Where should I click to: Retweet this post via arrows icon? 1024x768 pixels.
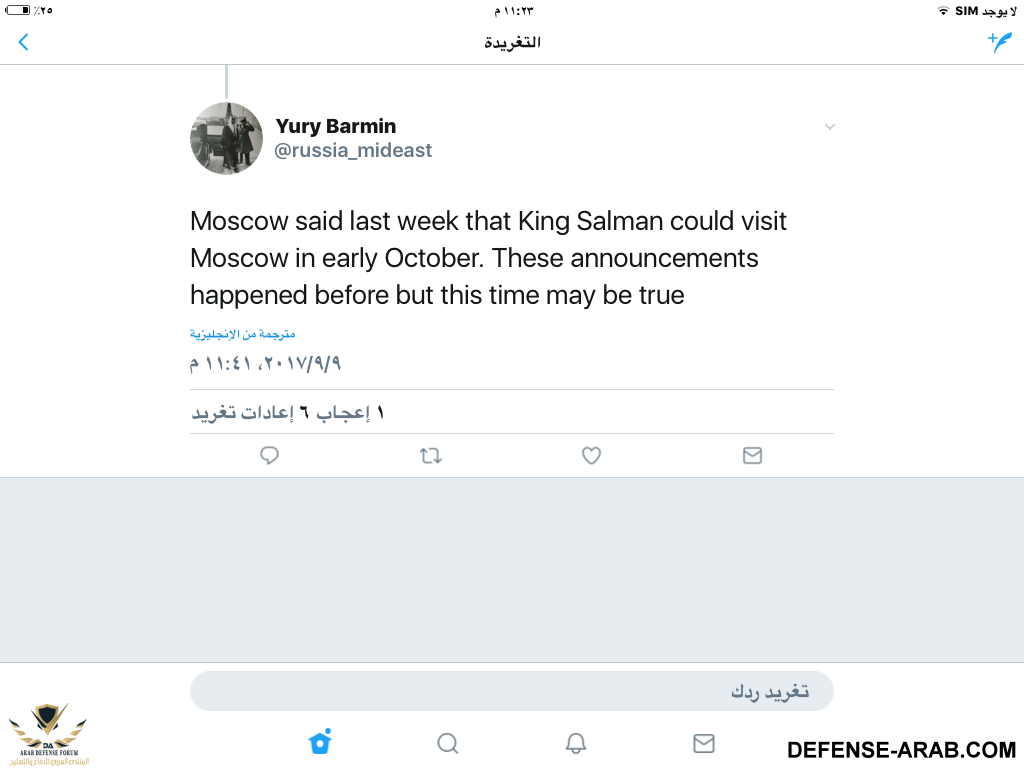pyautogui.click(x=431, y=455)
